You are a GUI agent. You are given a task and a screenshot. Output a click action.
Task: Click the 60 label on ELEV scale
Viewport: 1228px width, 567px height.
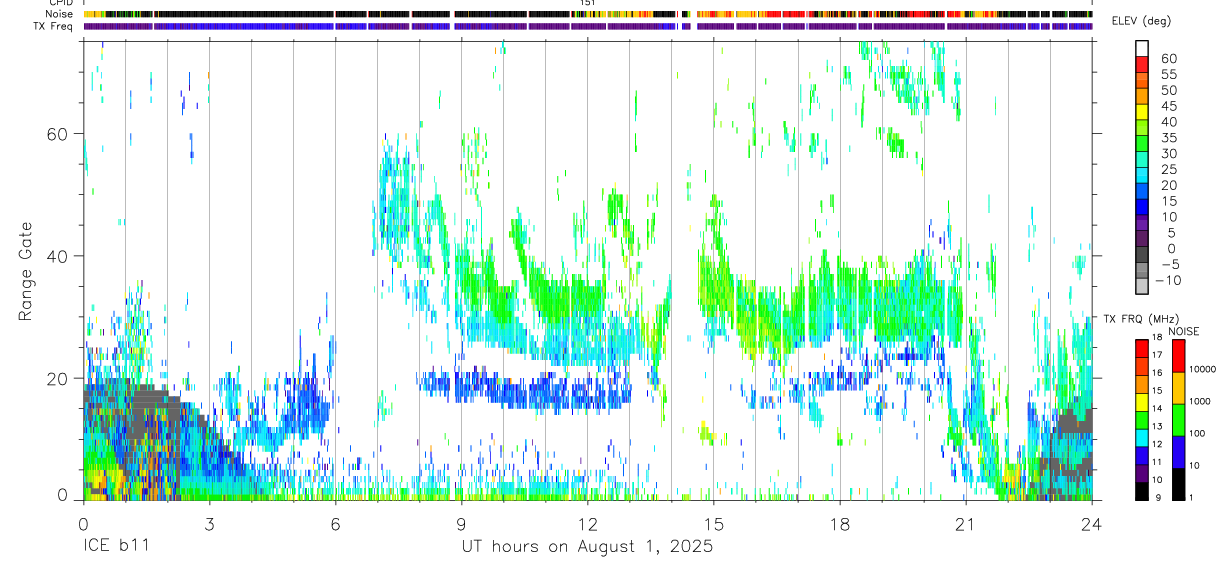click(1168, 58)
